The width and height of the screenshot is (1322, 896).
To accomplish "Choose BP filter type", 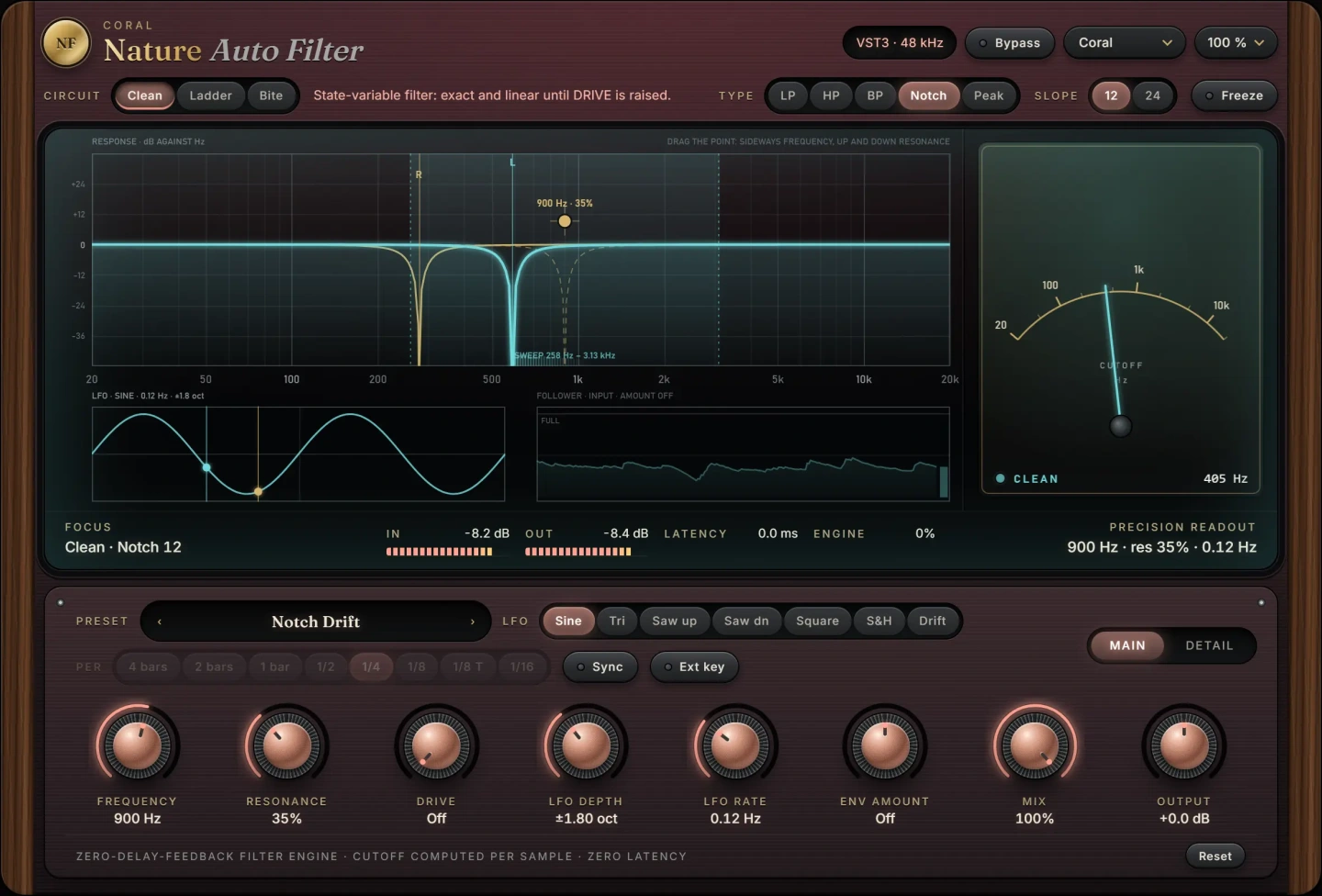I will coord(875,95).
